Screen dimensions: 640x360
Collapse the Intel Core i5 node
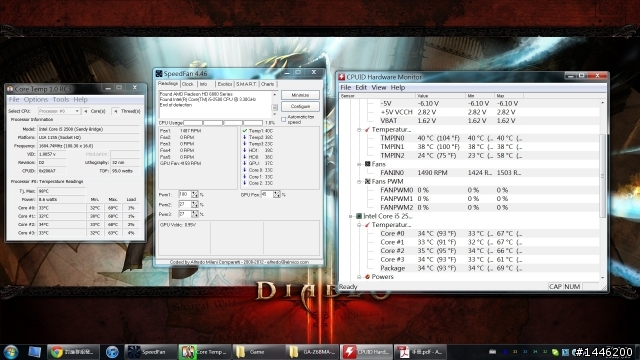[351, 216]
